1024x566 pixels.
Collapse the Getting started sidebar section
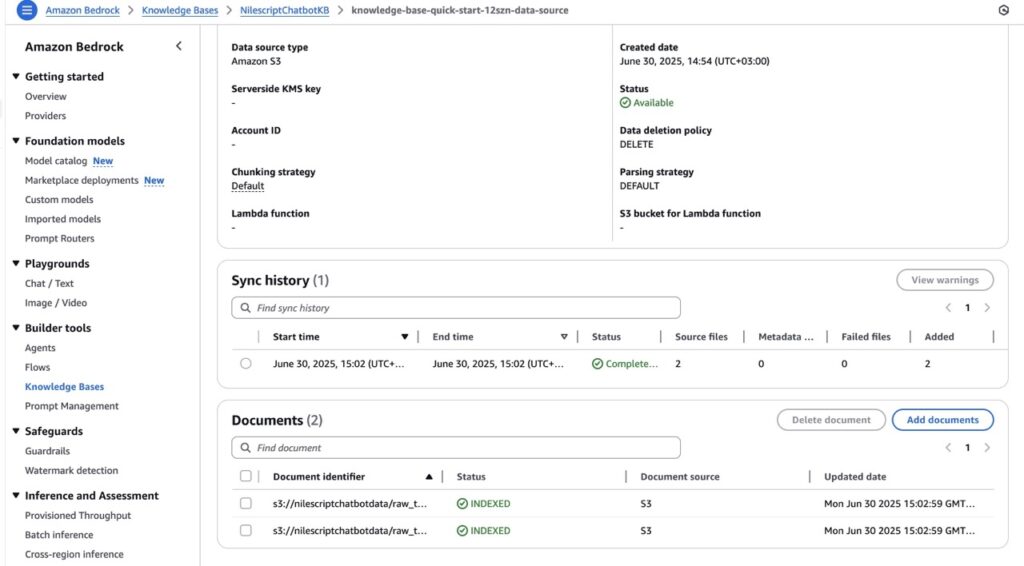[x=16, y=77]
